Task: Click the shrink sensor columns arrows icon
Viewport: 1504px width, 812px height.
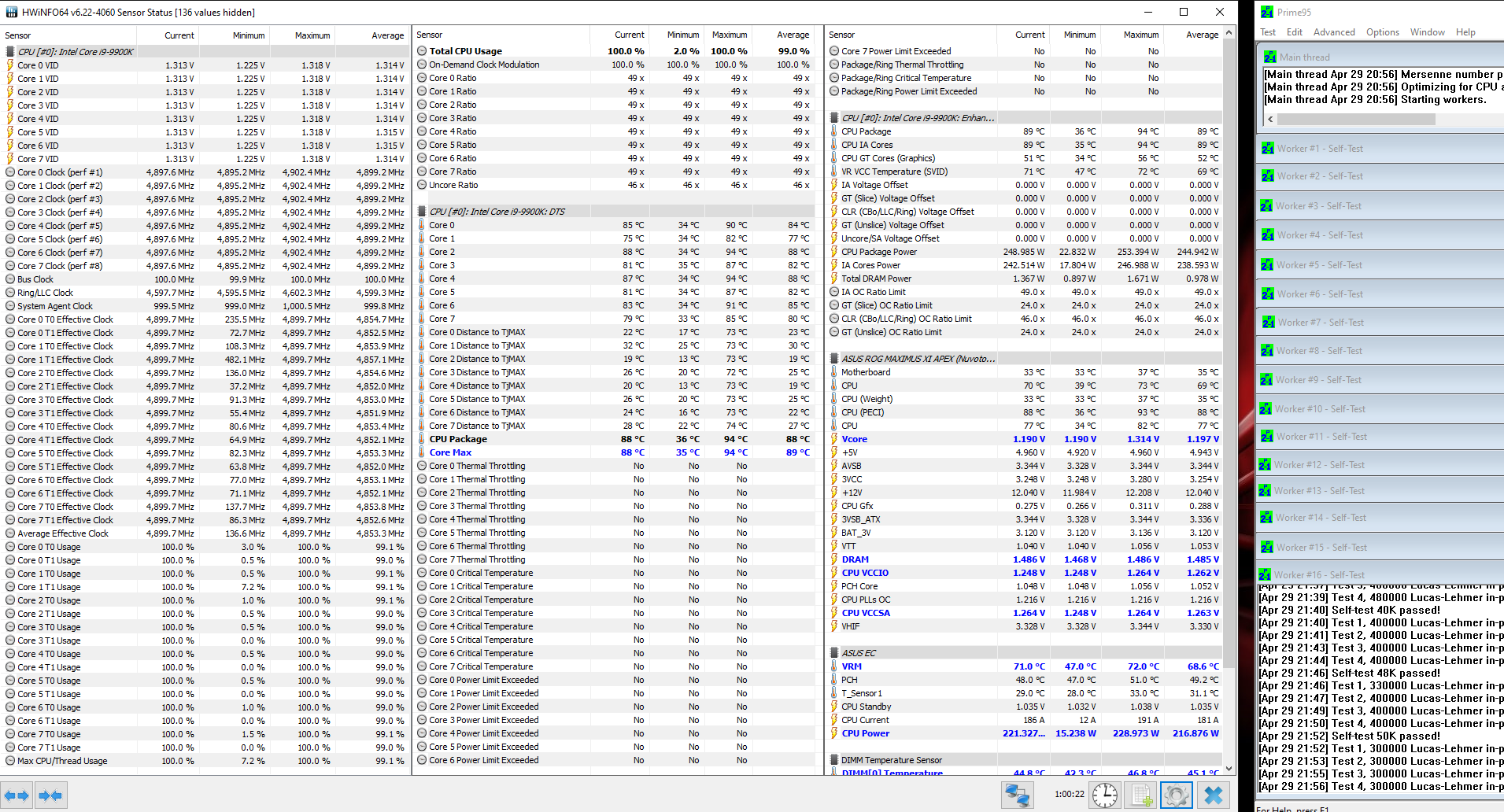Action: pos(50,795)
